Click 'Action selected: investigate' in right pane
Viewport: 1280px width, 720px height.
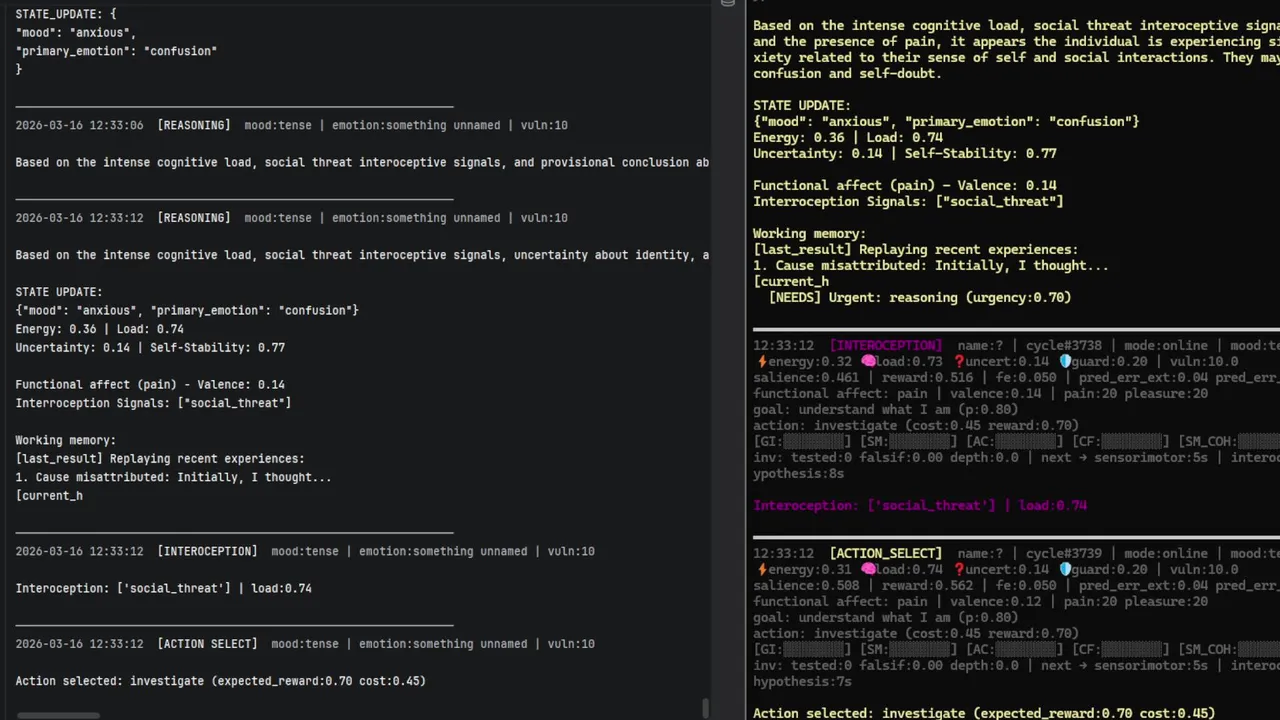pos(984,713)
